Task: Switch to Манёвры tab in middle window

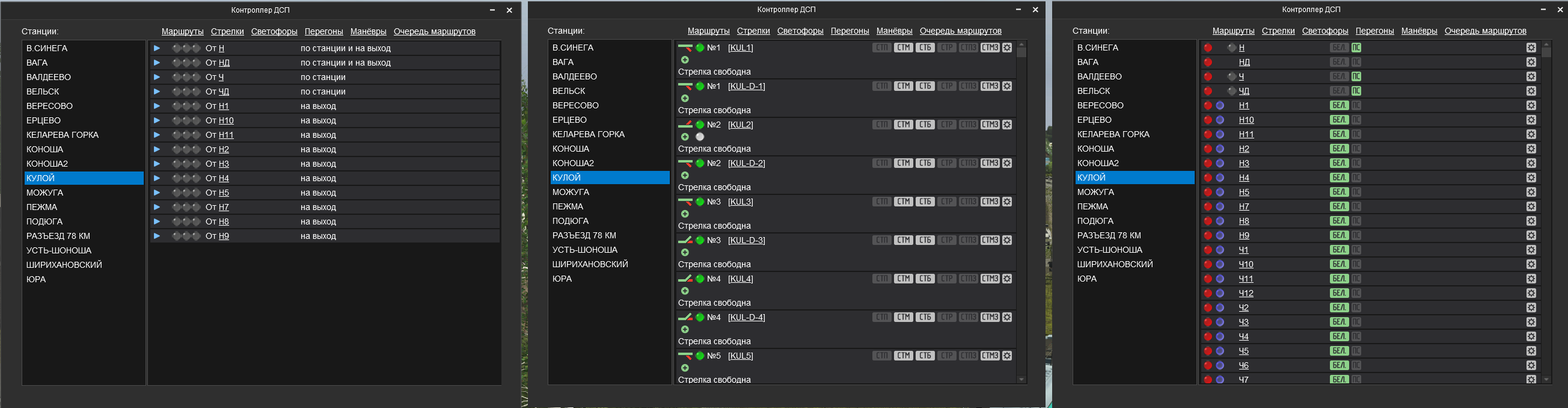Action: point(893,31)
